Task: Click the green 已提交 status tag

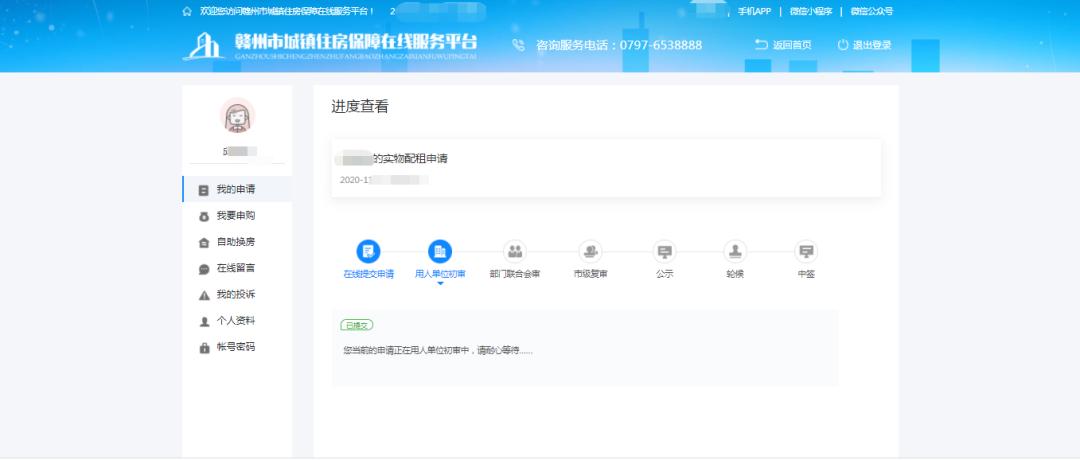Action: tap(357, 325)
